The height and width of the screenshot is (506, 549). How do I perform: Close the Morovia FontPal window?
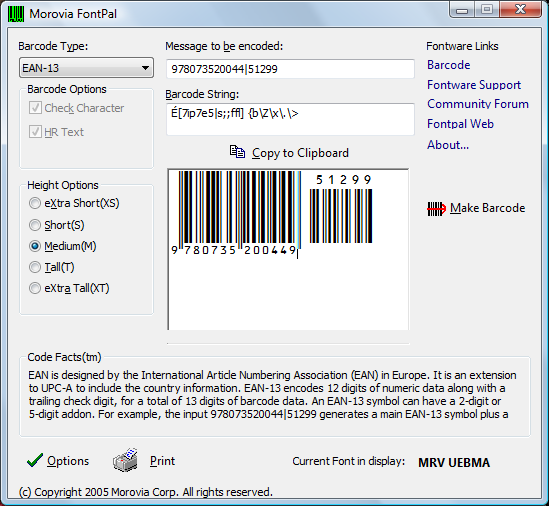pyautogui.click(x=520, y=10)
